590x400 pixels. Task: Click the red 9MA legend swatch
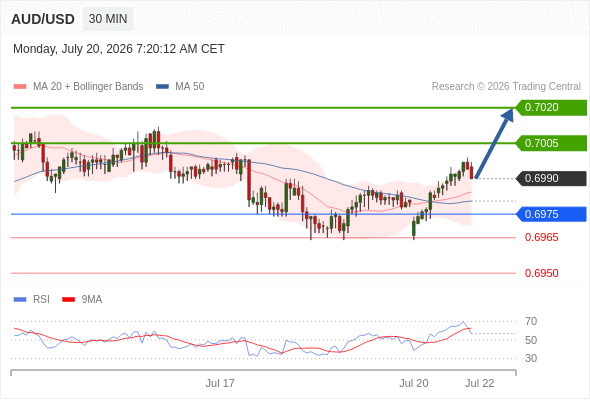68,300
